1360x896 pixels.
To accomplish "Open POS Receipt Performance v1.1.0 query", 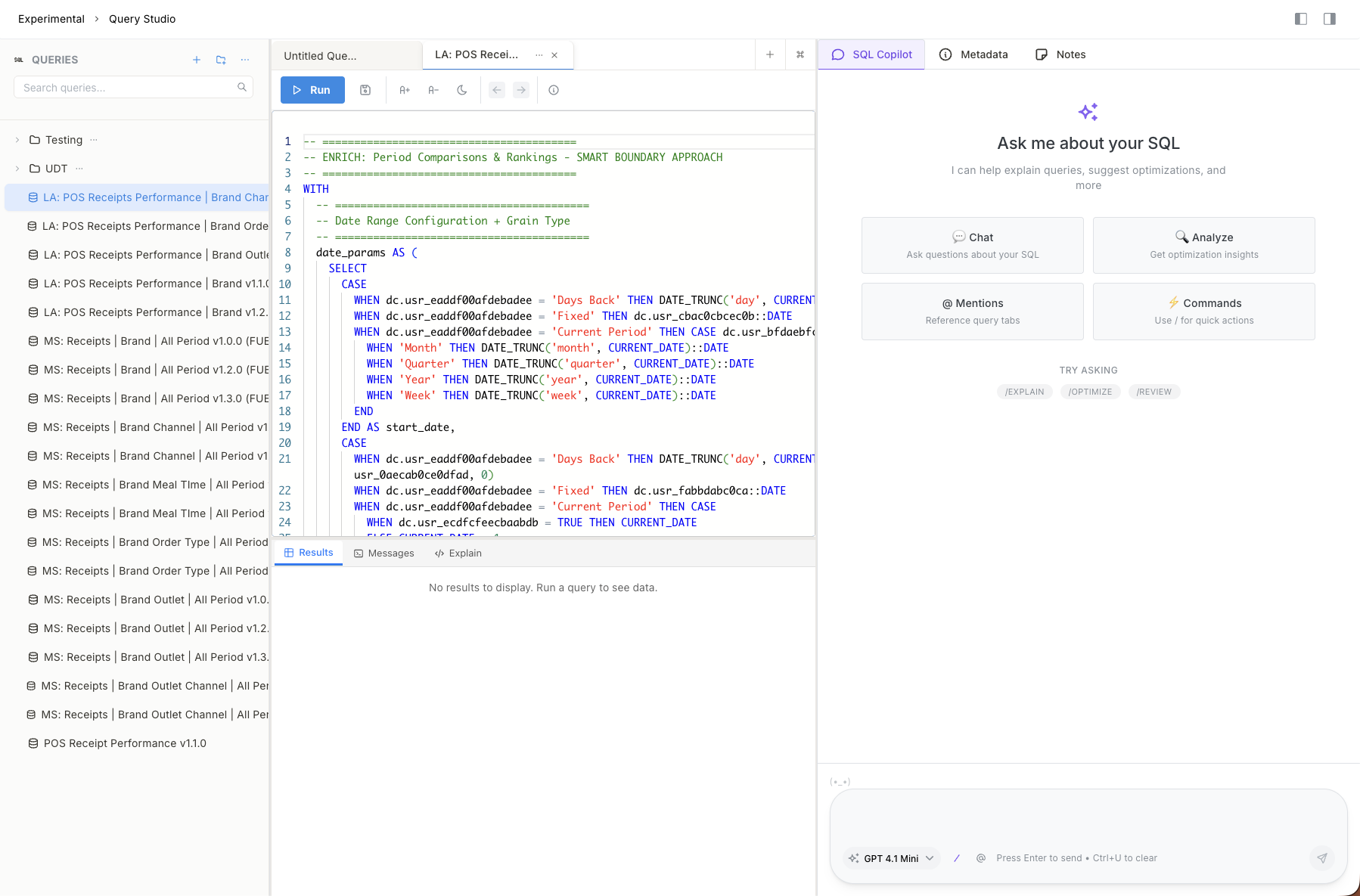I will point(125,743).
